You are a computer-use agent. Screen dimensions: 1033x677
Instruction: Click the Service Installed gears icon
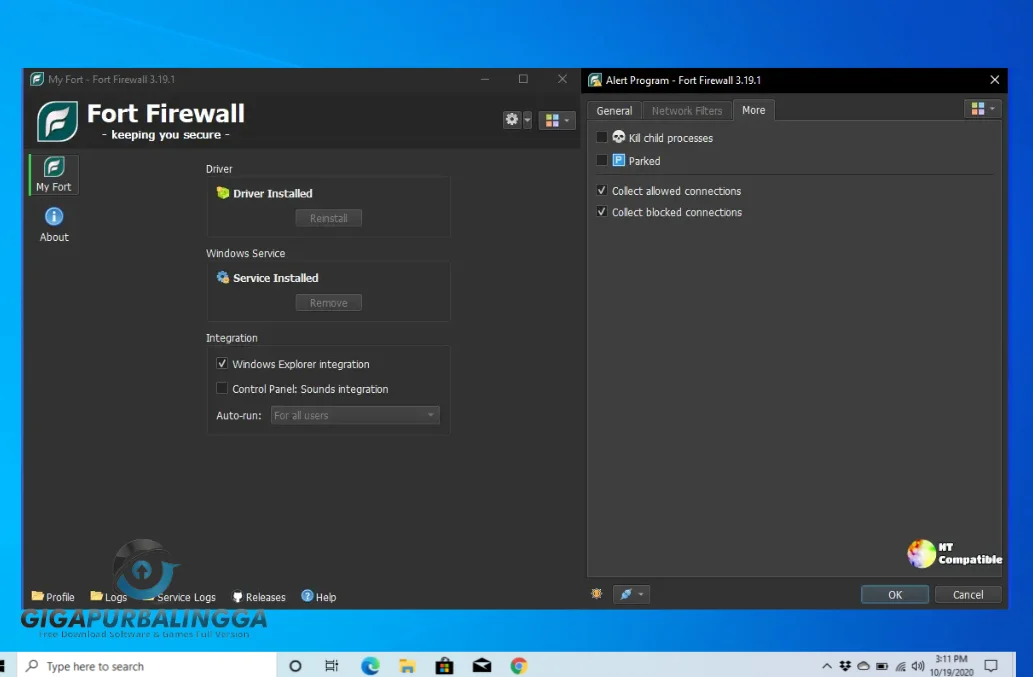223,277
